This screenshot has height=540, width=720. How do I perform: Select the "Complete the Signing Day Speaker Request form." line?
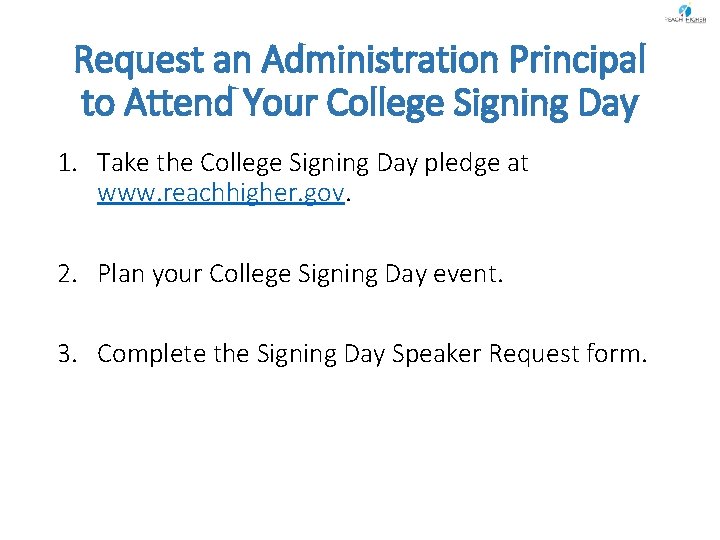372,354
